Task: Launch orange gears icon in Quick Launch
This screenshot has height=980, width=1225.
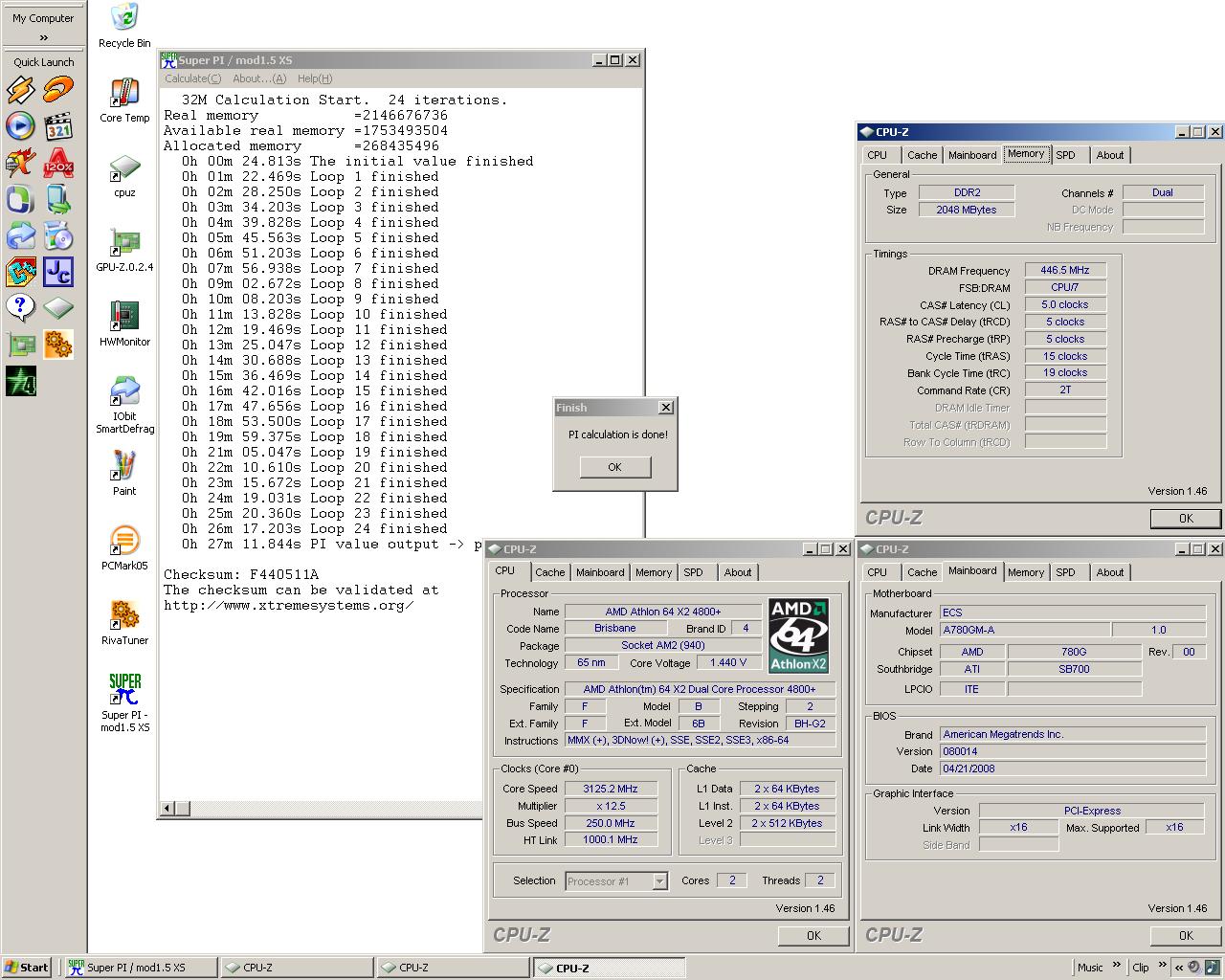Action: click(x=58, y=344)
